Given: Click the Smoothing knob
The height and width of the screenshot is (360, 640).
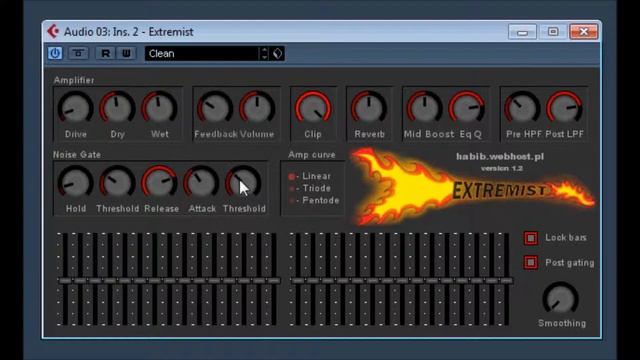Looking at the screenshot, I should click(561, 299).
